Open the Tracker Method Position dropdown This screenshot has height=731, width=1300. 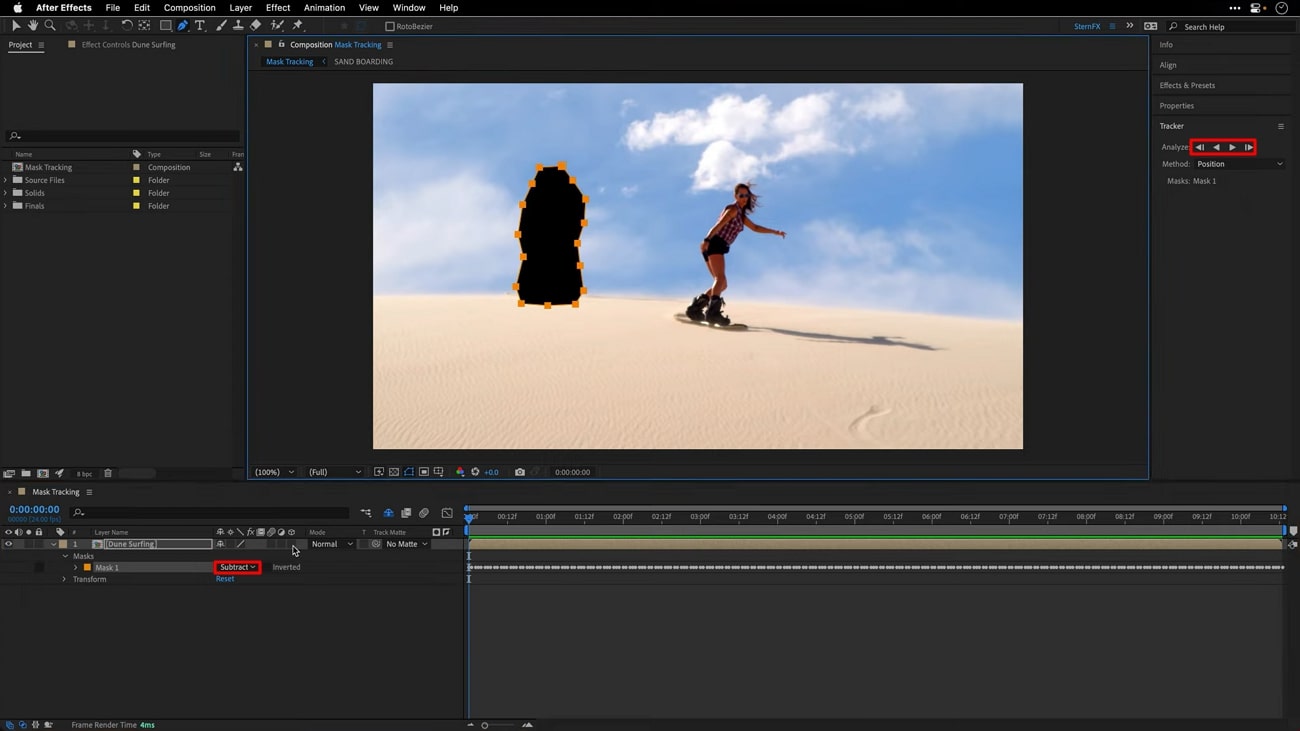1239,164
